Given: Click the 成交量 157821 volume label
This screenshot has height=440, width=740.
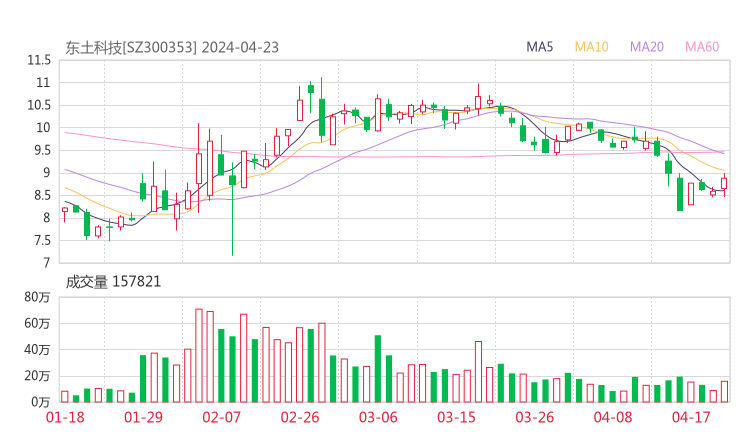Looking at the screenshot, I should click(x=113, y=282).
